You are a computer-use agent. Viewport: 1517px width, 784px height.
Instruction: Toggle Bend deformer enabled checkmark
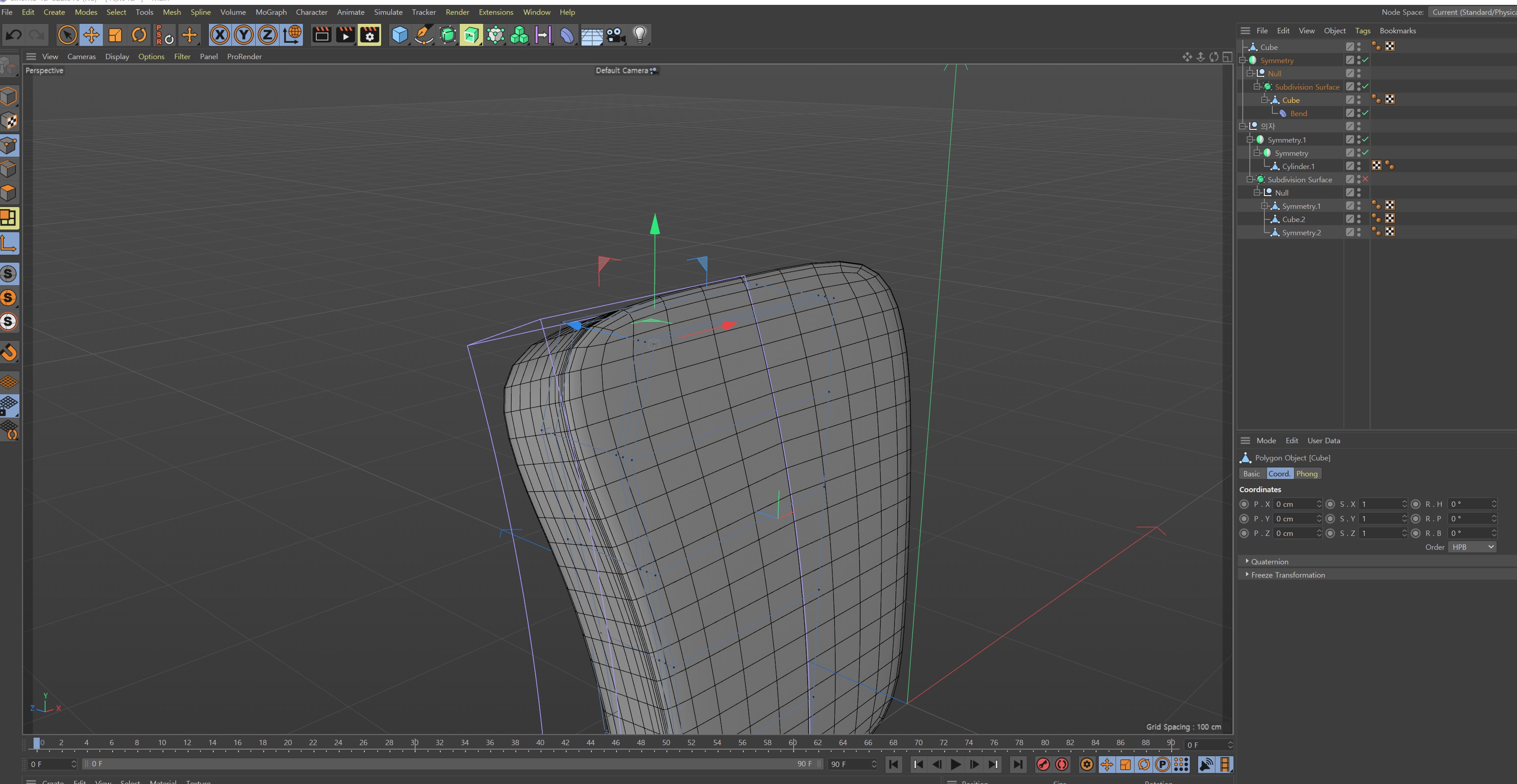pyautogui.click(x=1365, y=113)
